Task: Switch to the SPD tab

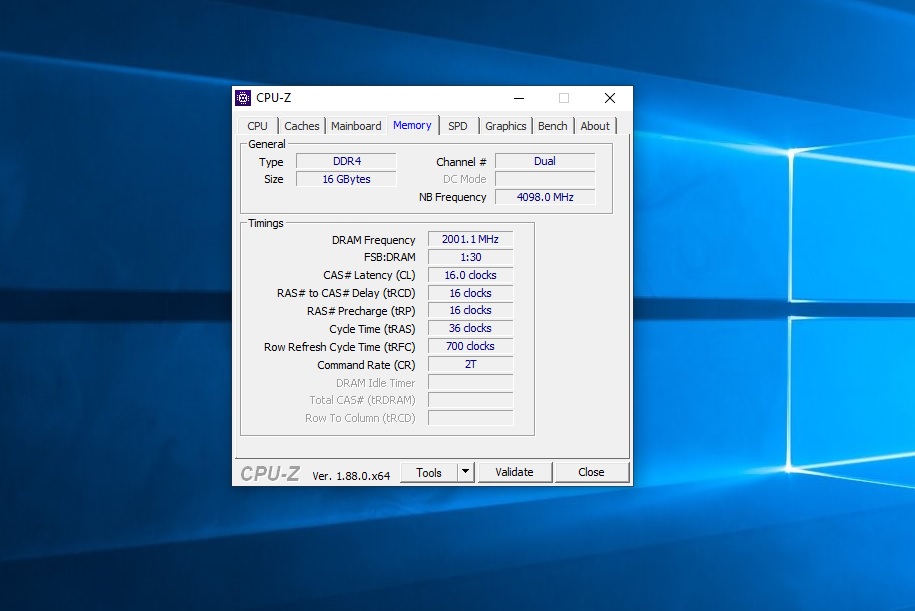Action: tap(458, 126)
